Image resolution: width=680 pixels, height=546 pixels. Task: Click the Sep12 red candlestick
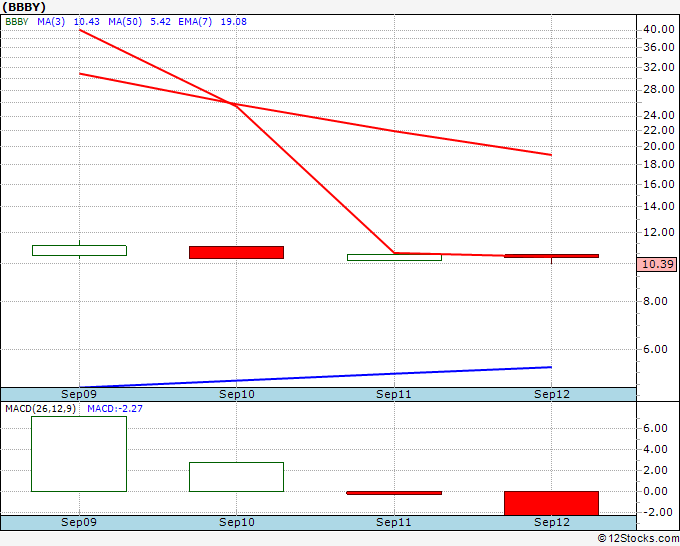[x=551, y=256]
